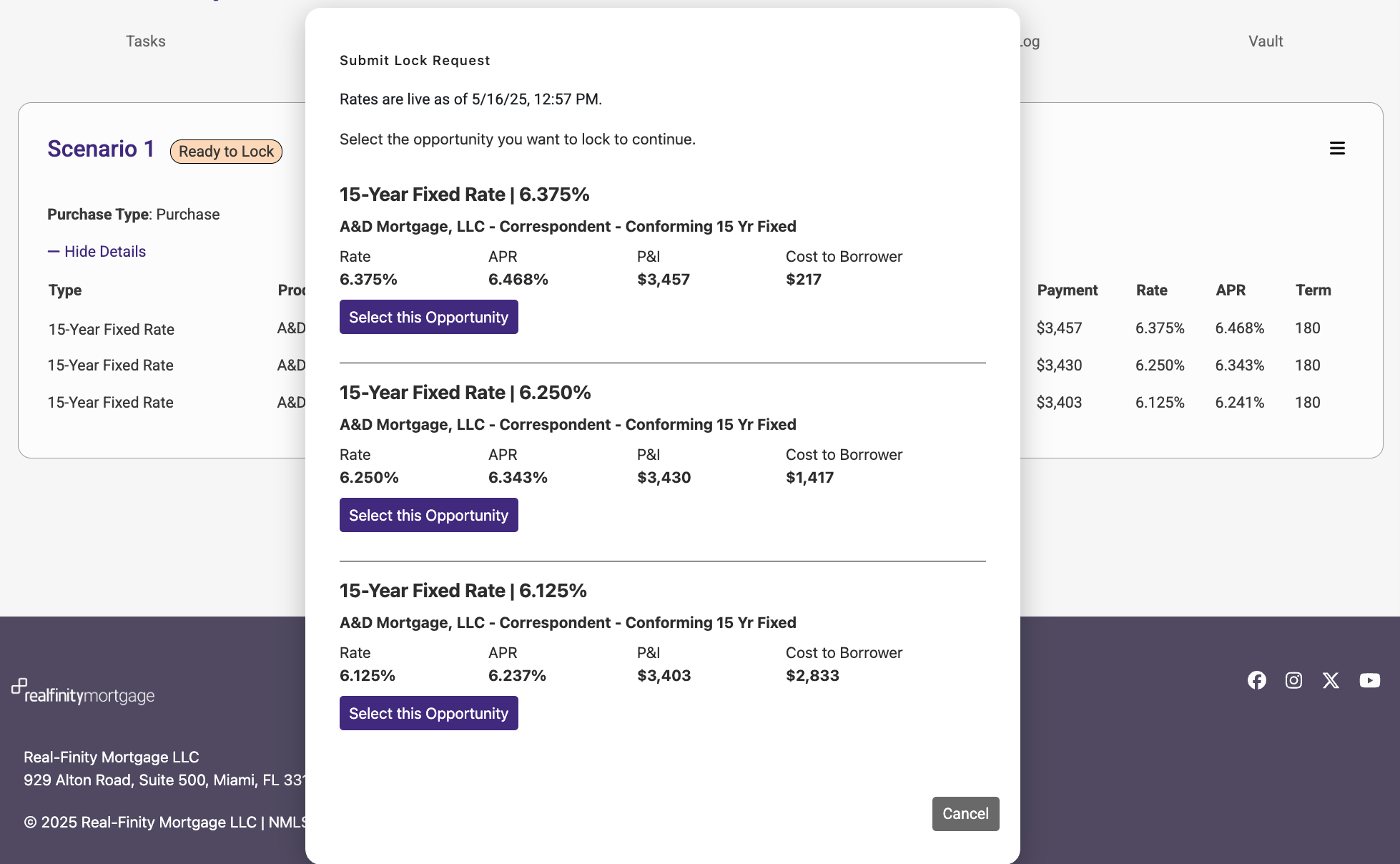
Task: Click the Payment column header
Action: pos(1067,290)
